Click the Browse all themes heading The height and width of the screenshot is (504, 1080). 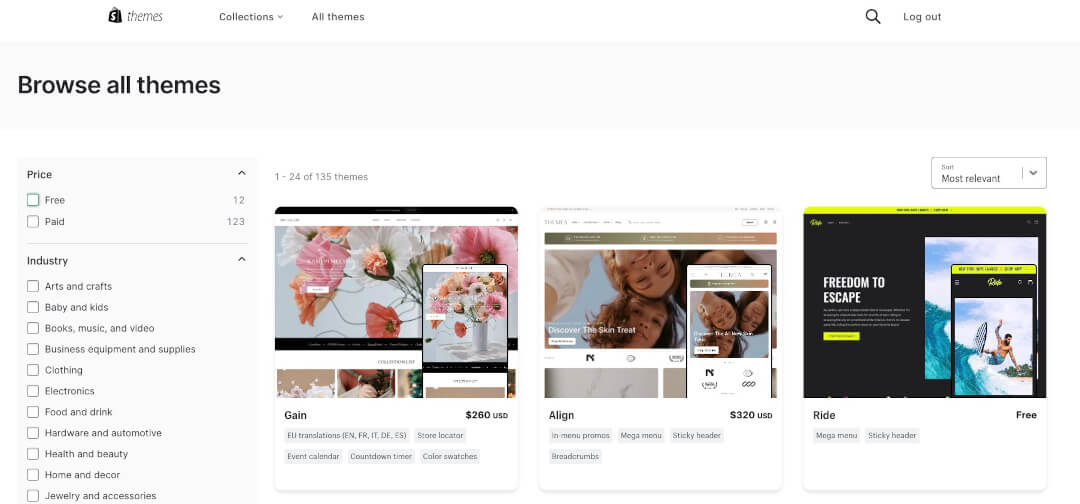[119, 85]
